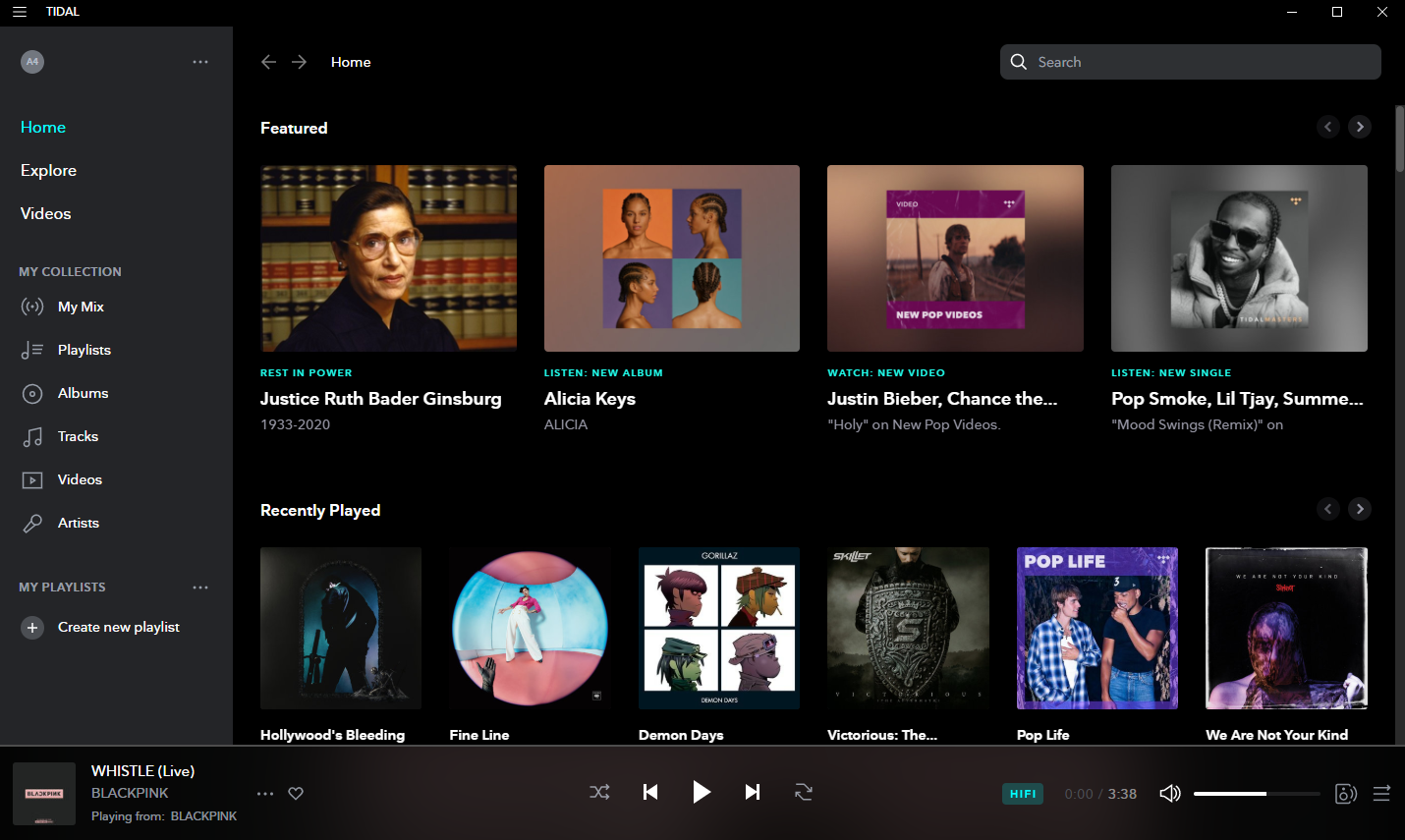Open the Justice Ruth Bader Ginsburg featured image
1405x840 pixels.
pos(388,258)
